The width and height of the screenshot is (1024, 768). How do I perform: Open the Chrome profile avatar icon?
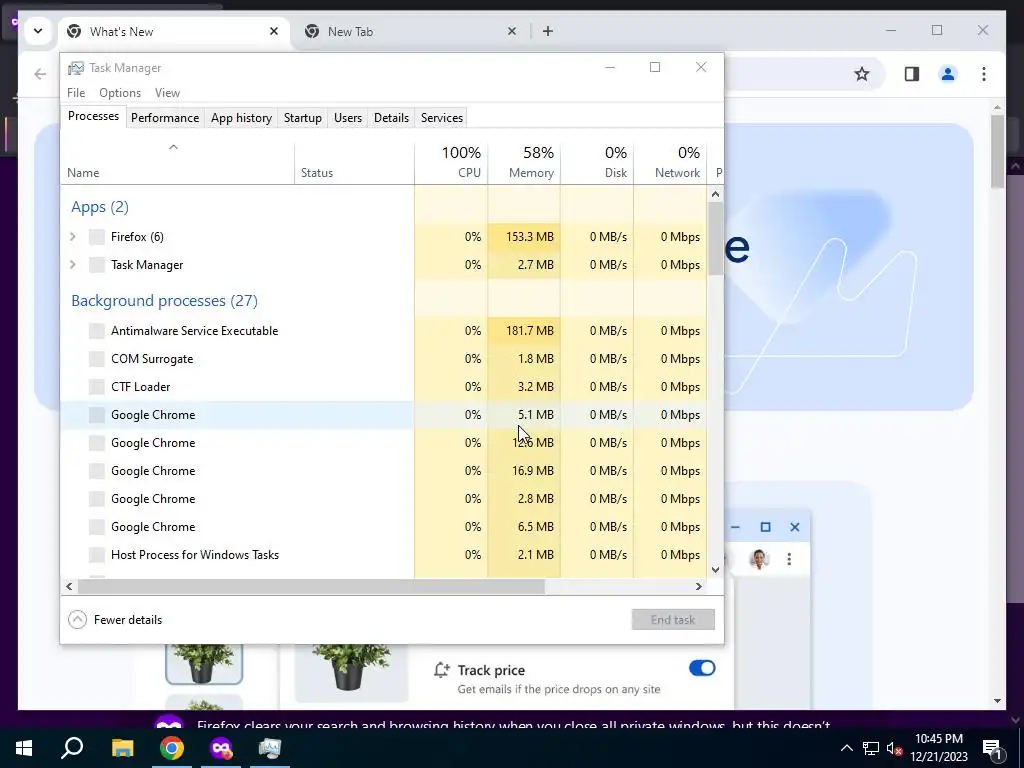948,74
